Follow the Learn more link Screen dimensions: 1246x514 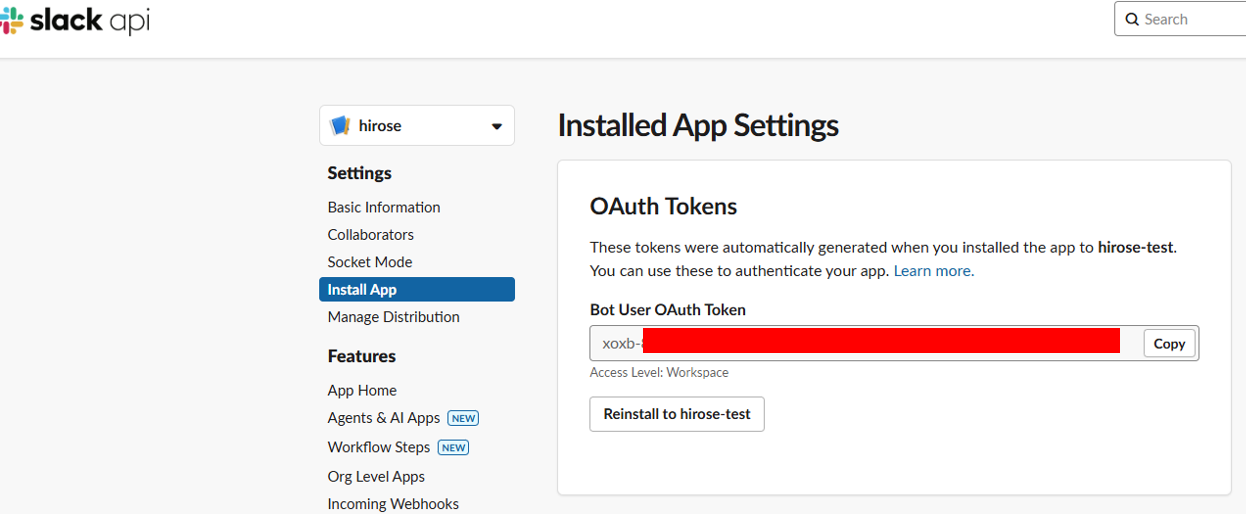click(x=933, y=271)
